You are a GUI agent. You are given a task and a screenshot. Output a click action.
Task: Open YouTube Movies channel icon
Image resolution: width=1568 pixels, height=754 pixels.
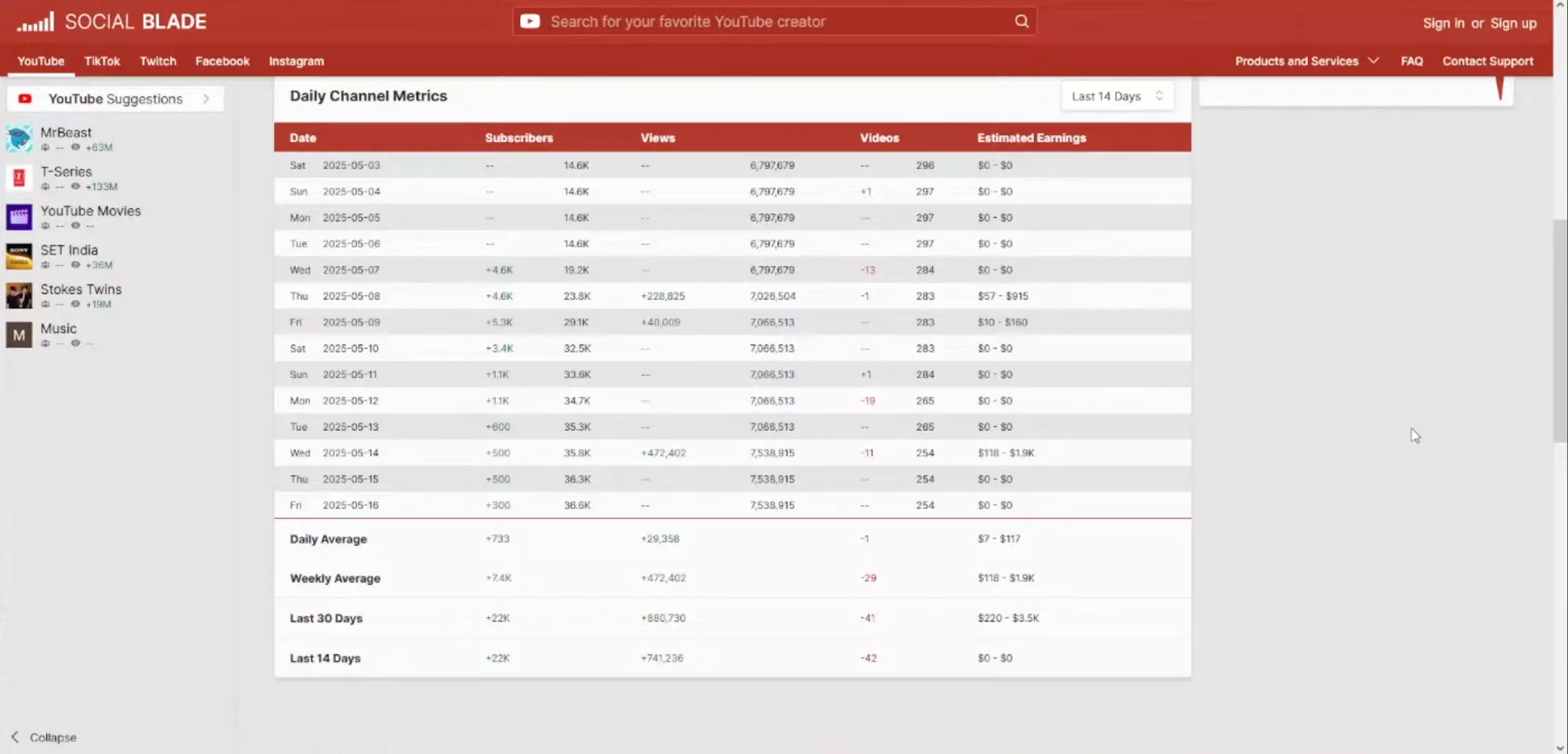(19, 217)
